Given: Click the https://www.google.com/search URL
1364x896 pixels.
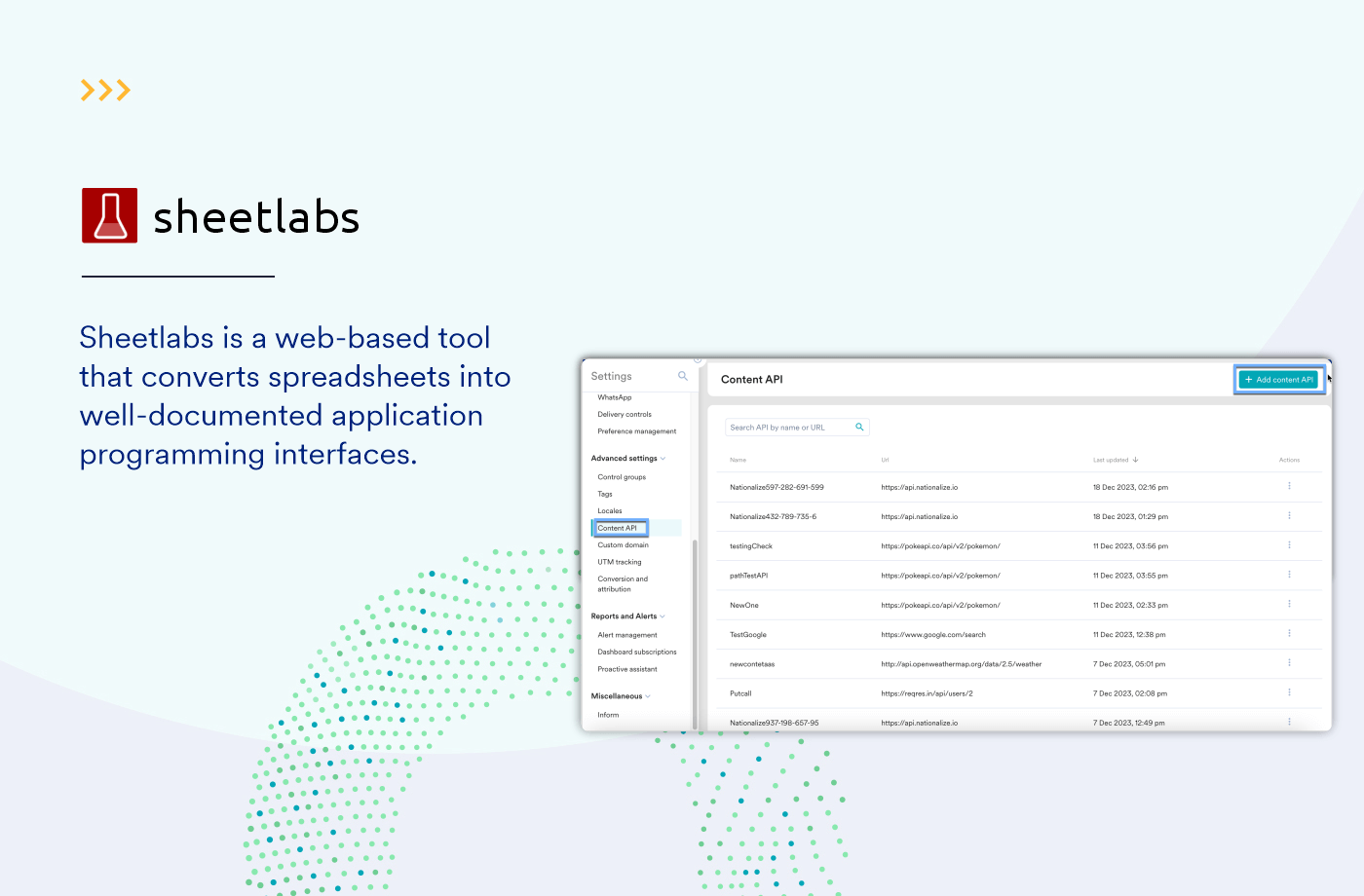Looking at the screenshot, I should [933, 635].
